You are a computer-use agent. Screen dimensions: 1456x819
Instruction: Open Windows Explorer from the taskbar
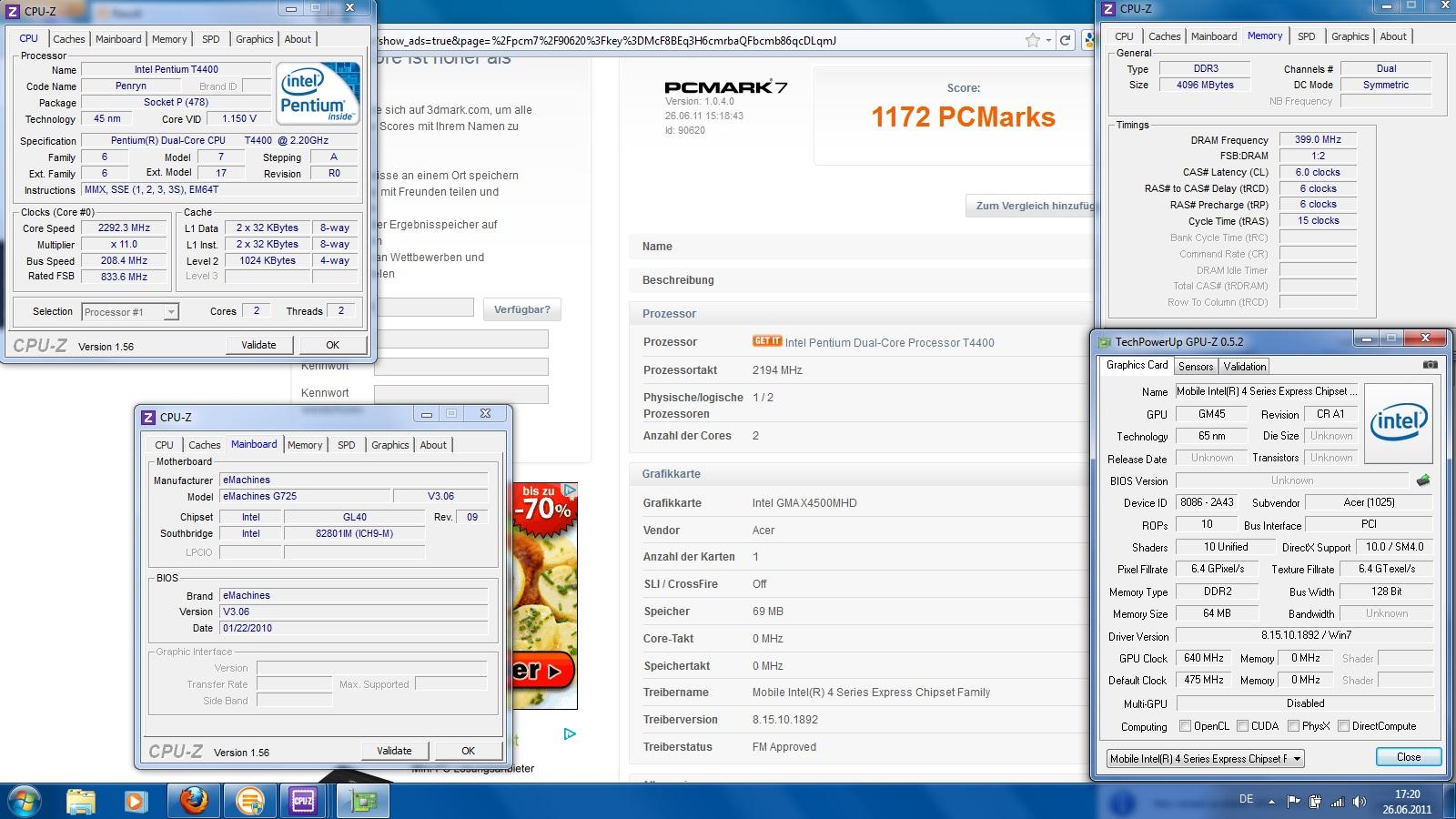click(81, 802)
